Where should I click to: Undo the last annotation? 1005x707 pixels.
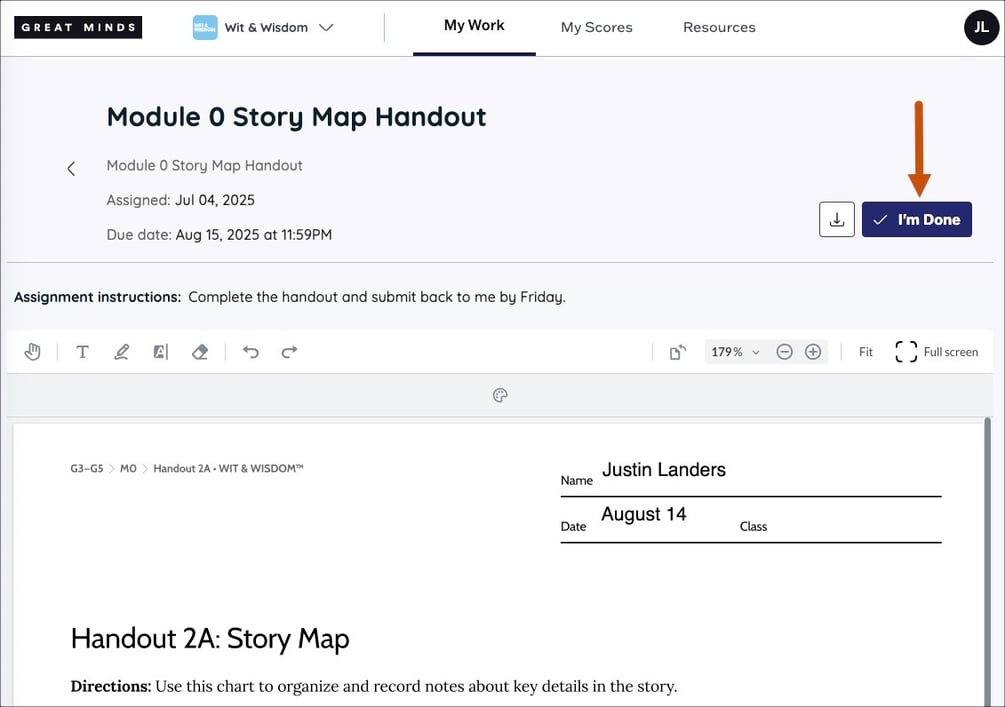(251, 352)
